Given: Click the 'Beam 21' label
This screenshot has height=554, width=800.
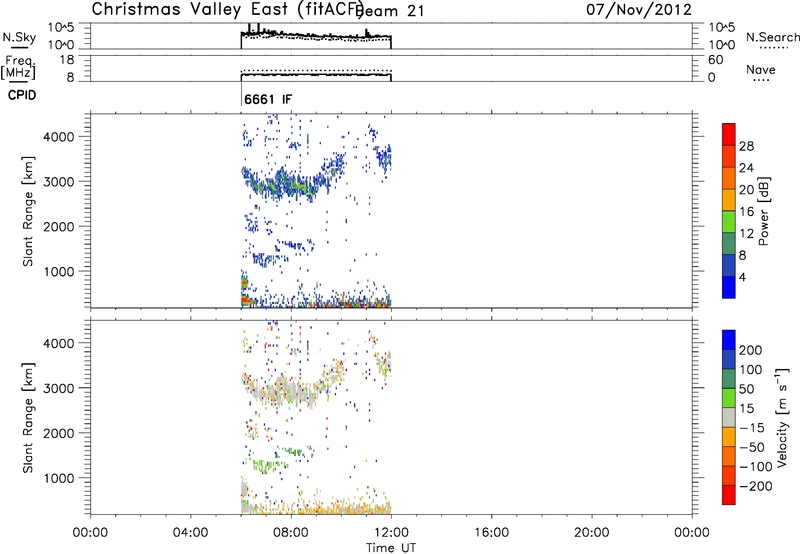Looking at the screenshot, I should click(390, 11).
